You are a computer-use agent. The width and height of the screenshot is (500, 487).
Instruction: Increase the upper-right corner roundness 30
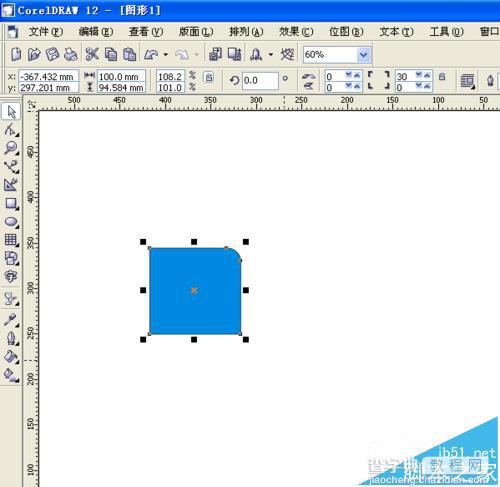427,75
